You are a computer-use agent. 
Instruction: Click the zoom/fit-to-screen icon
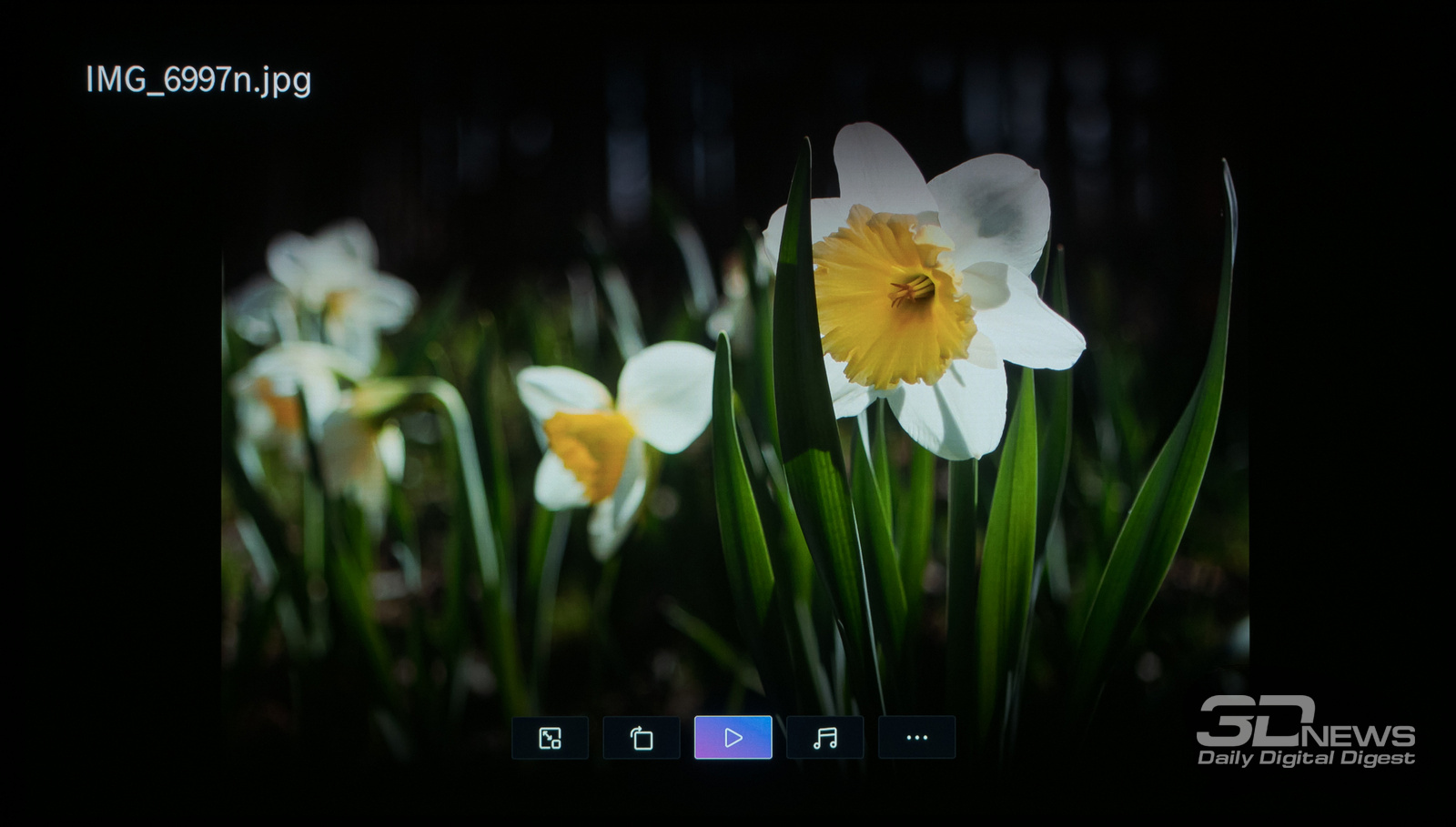click(x=550, y=737)
